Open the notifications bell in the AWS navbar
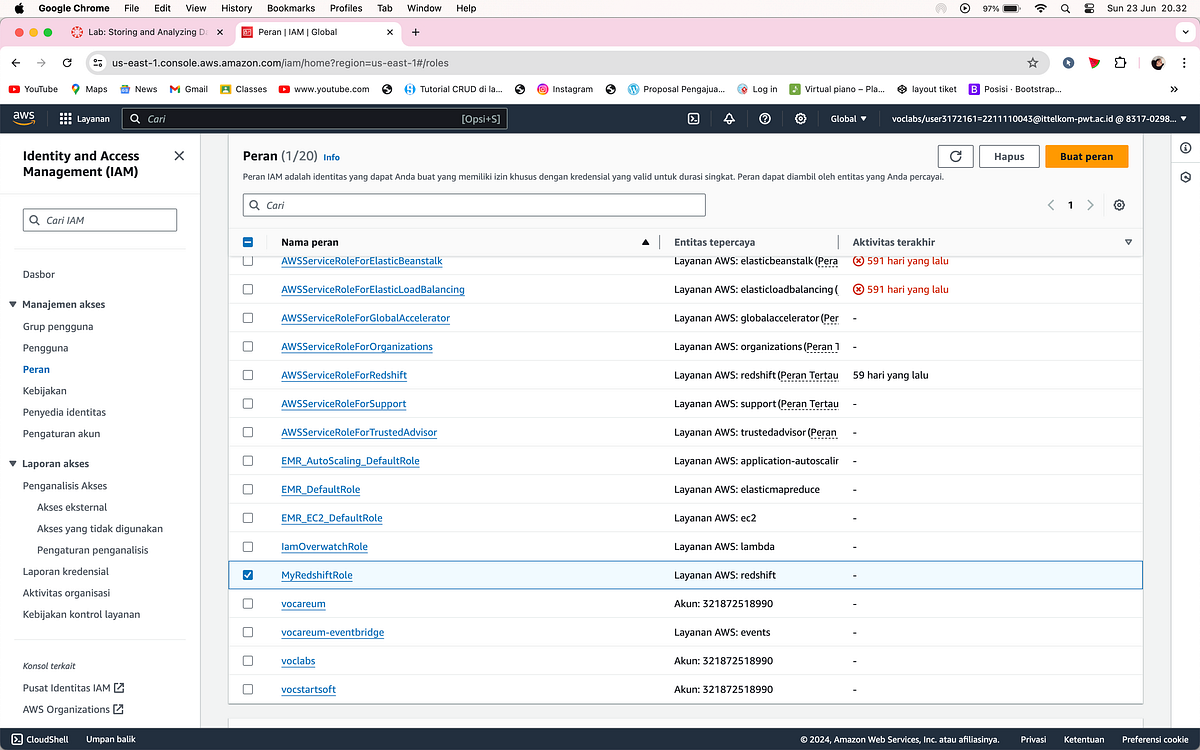Image resolution: width=1200 pixels, height=750 pixels. [x=729, y=118]
